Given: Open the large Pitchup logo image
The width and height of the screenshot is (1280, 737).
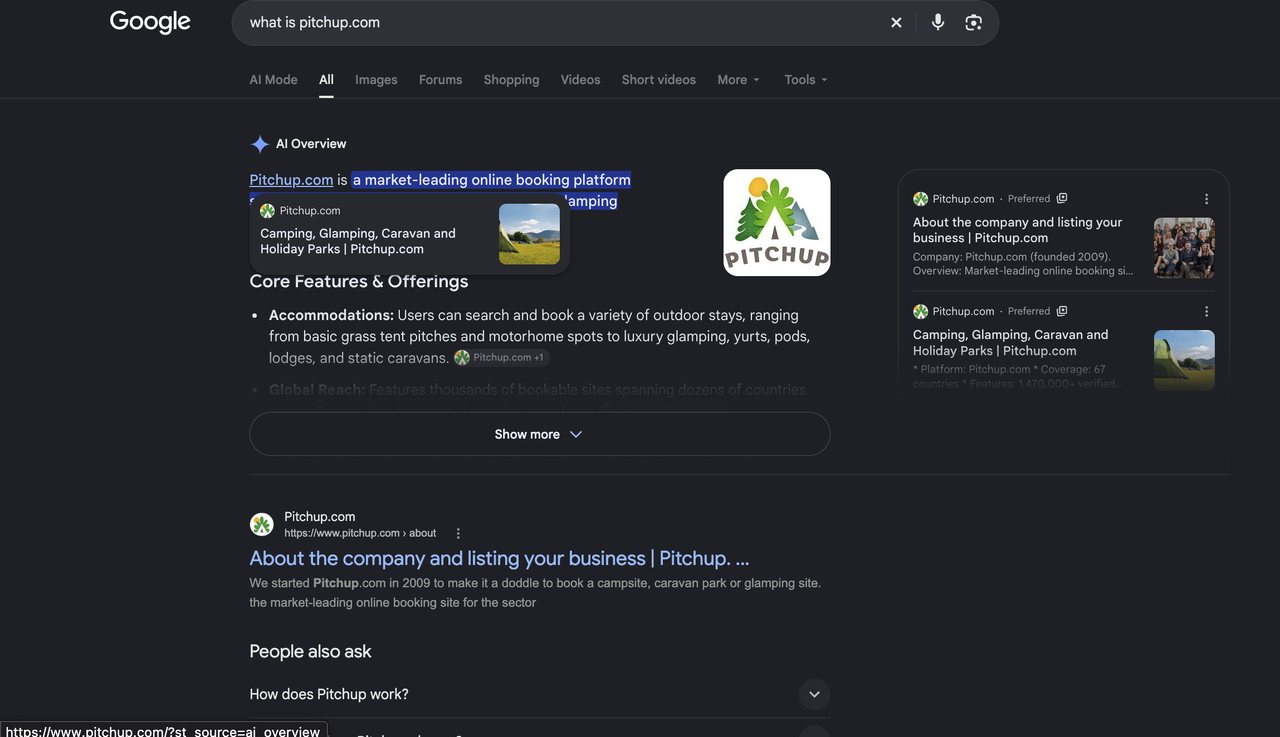Looking at the screenshot, I should 777,222.
